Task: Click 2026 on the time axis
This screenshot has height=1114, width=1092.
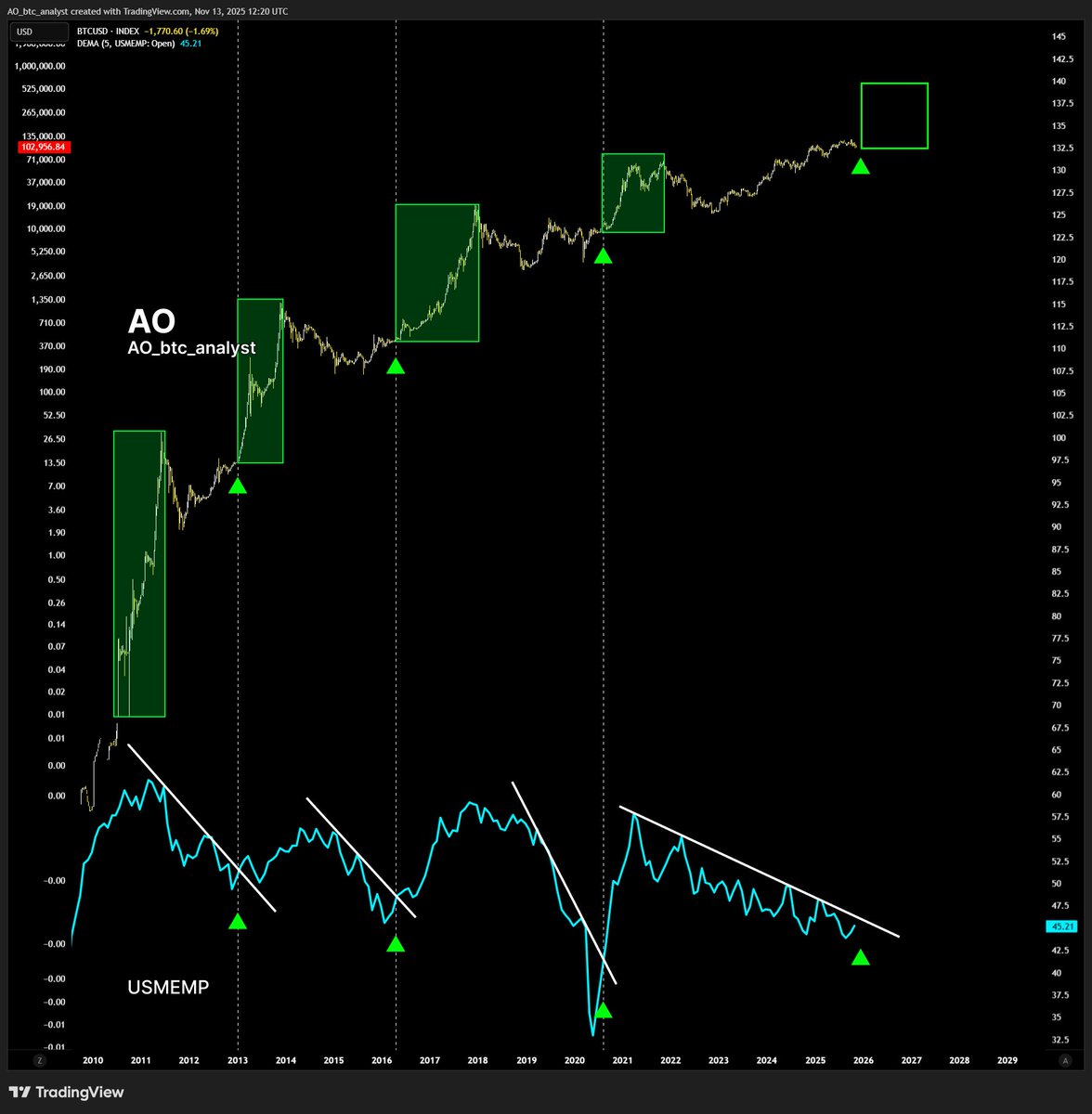Action: (863, 1060)
